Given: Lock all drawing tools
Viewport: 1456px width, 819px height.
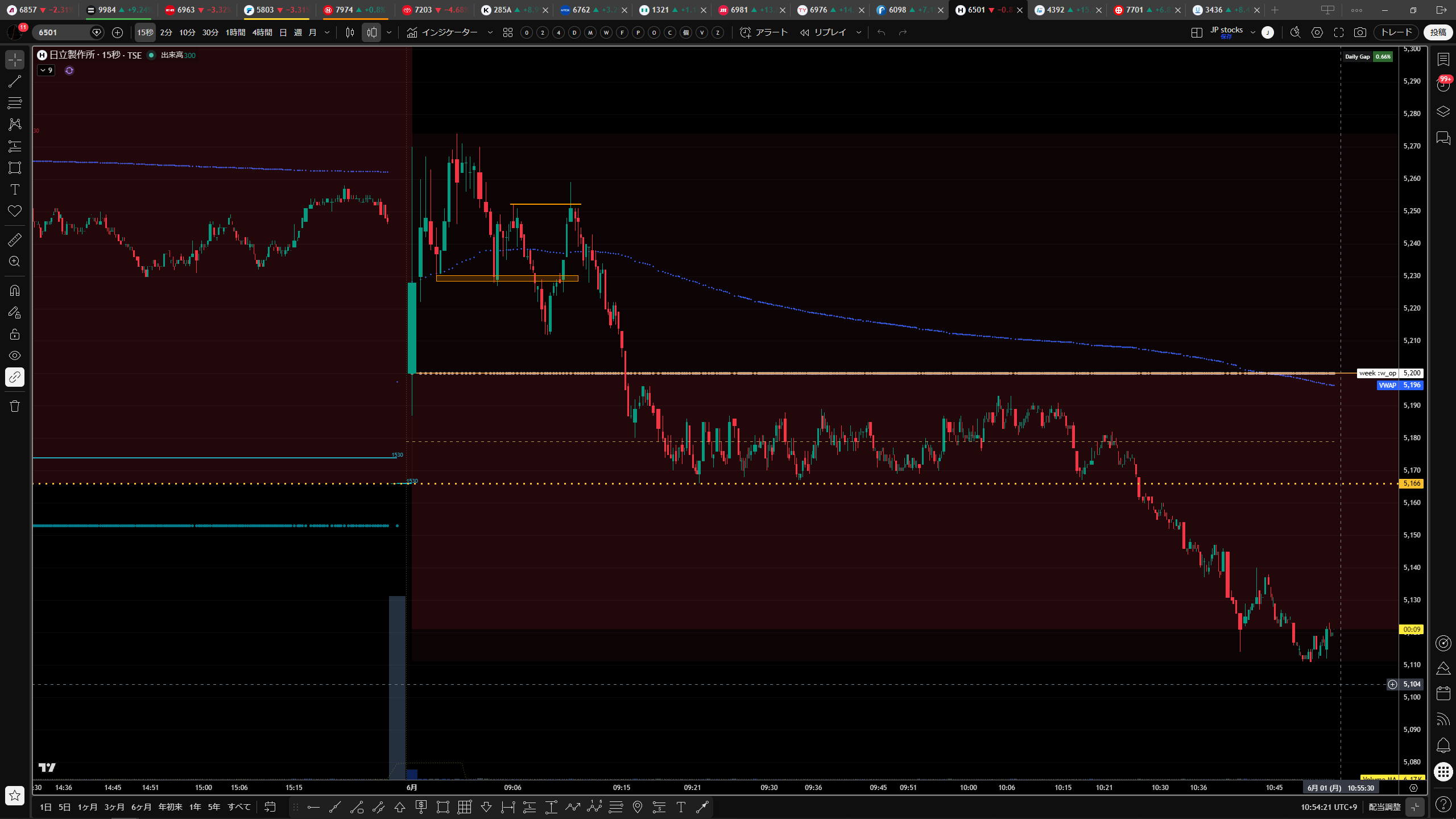Looking at the screenshot, I should click(x=15, y=334).
